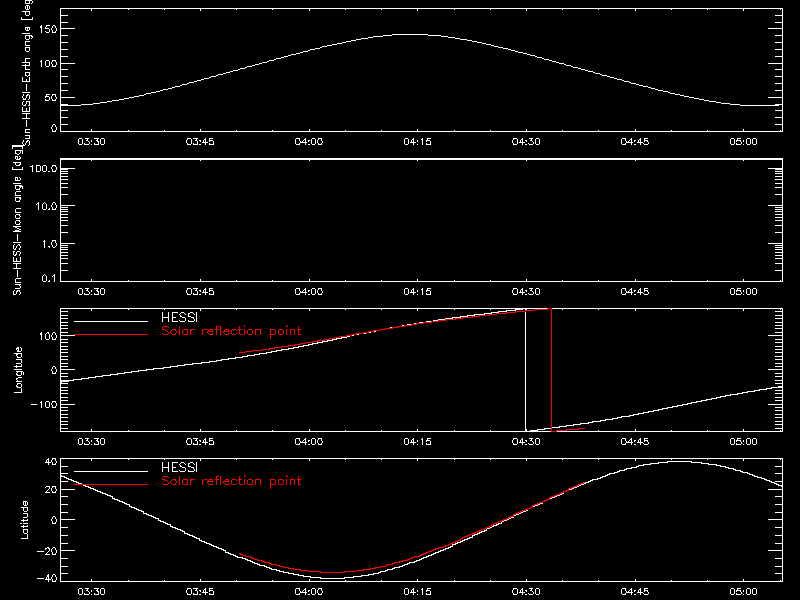Click 04:00 time label under Moon angle plot
The height and width of the screenshot is (600, 800).
pos(309,291)
